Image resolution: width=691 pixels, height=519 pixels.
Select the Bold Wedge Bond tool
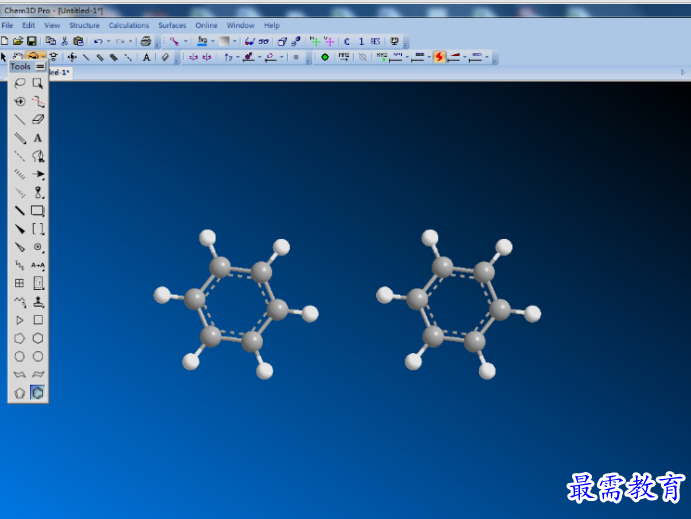pyautogui.click(x=19, y=229)
